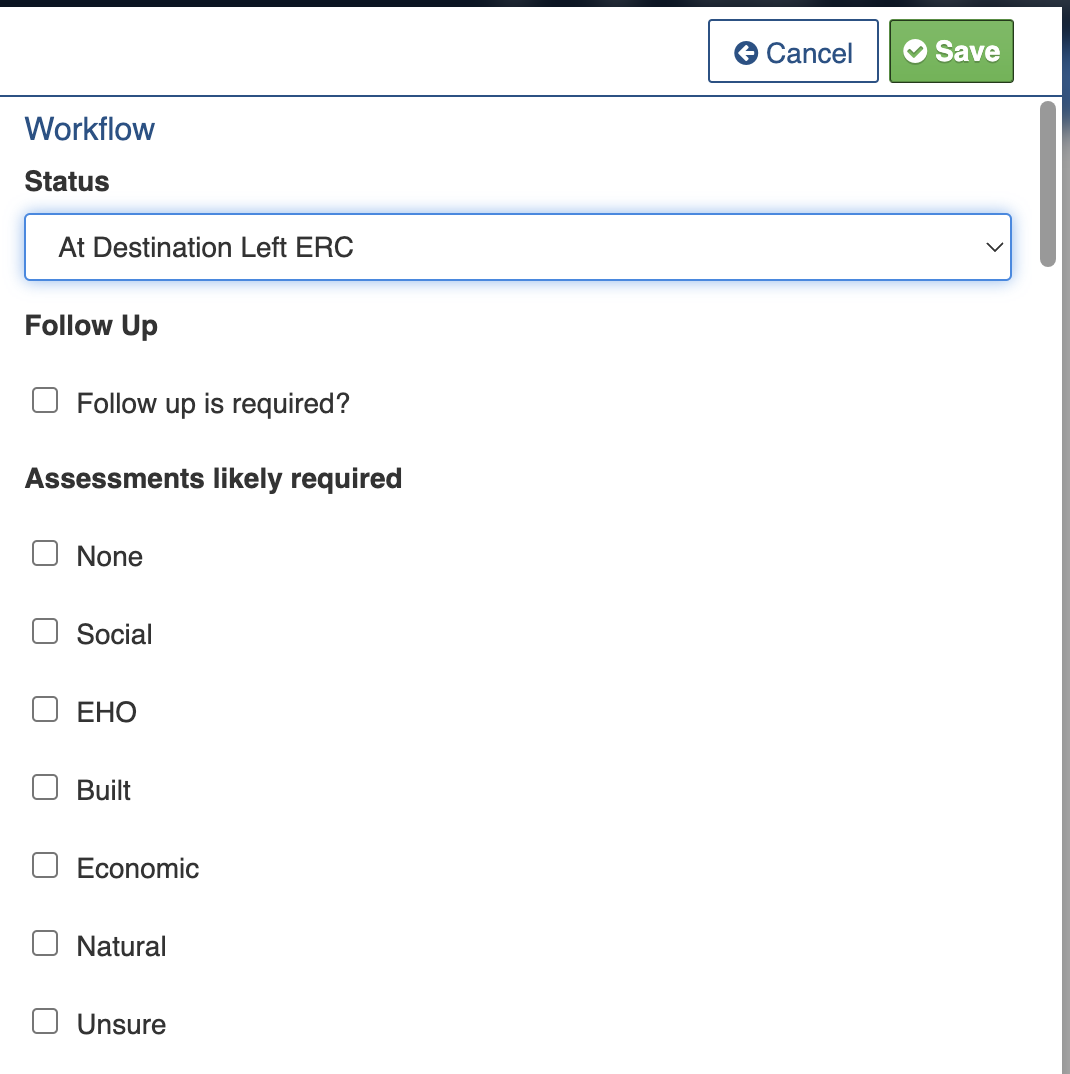Click the Follow Up section label

click(x=91, y=326)
